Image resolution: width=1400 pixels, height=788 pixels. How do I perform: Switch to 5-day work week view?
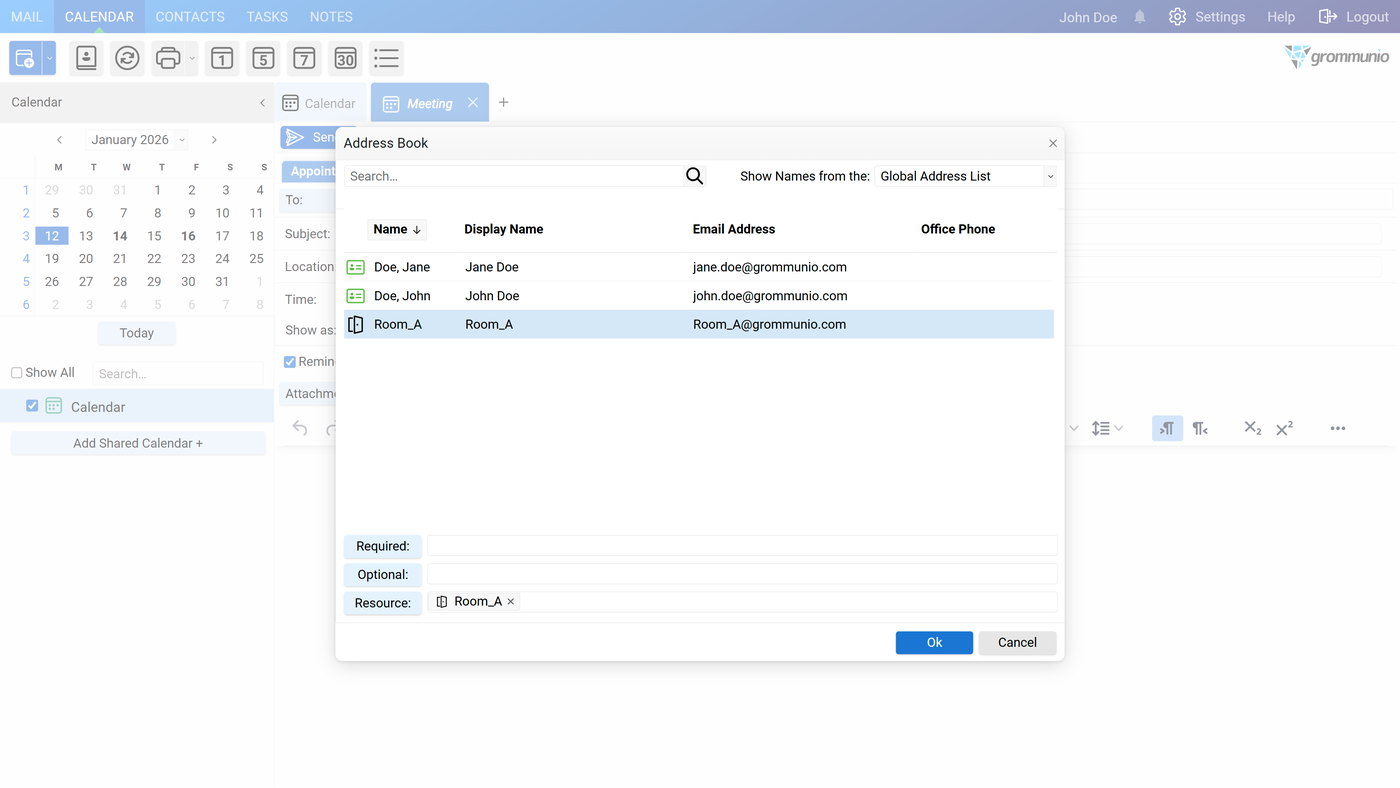[x=263, y=59]
